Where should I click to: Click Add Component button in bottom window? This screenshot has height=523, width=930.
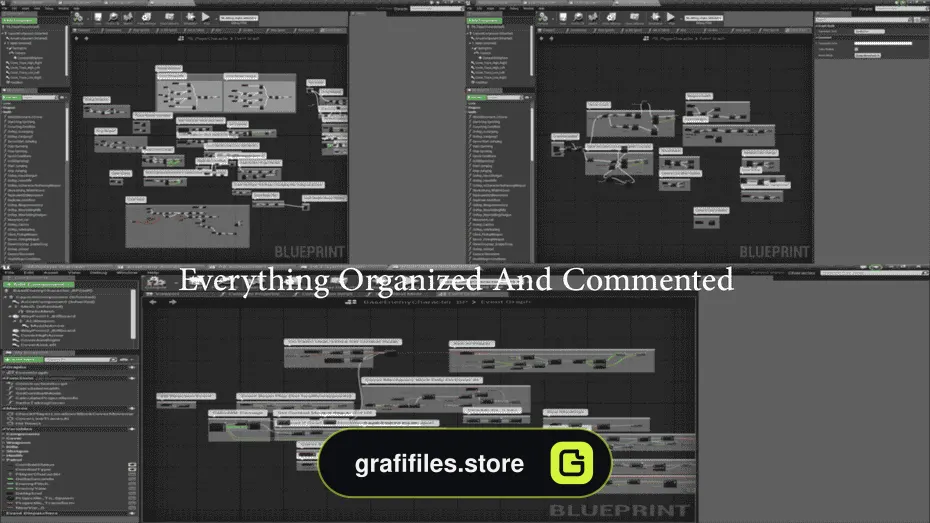coord(38,285)
